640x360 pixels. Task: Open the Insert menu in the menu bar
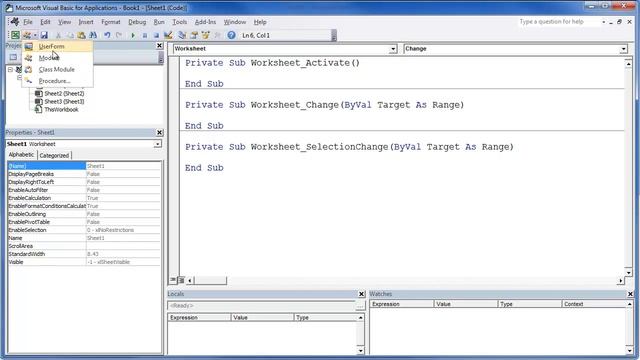tap(86, 22)
